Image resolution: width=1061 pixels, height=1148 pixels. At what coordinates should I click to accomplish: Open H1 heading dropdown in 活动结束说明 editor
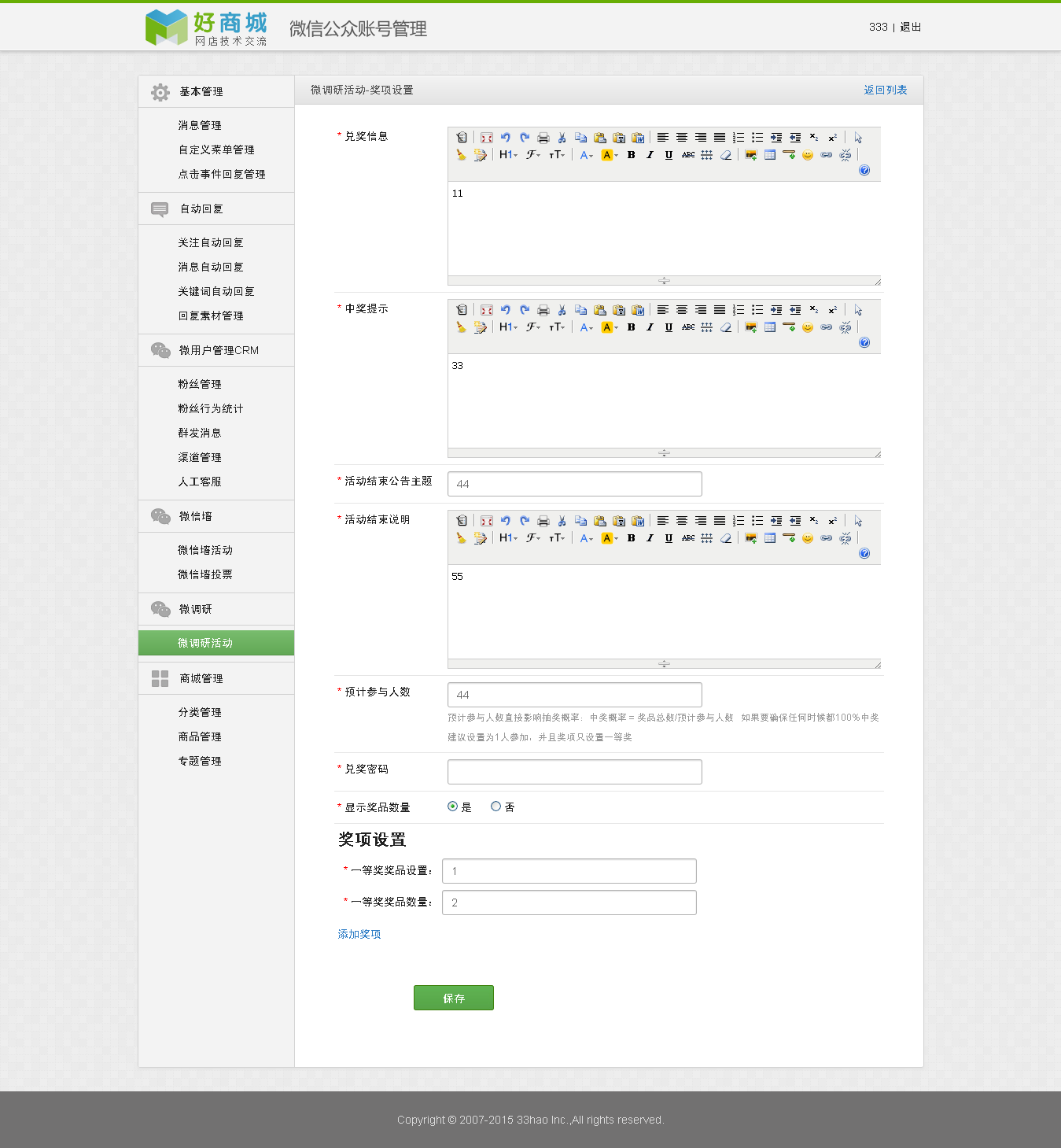click(x=509, y=538)
